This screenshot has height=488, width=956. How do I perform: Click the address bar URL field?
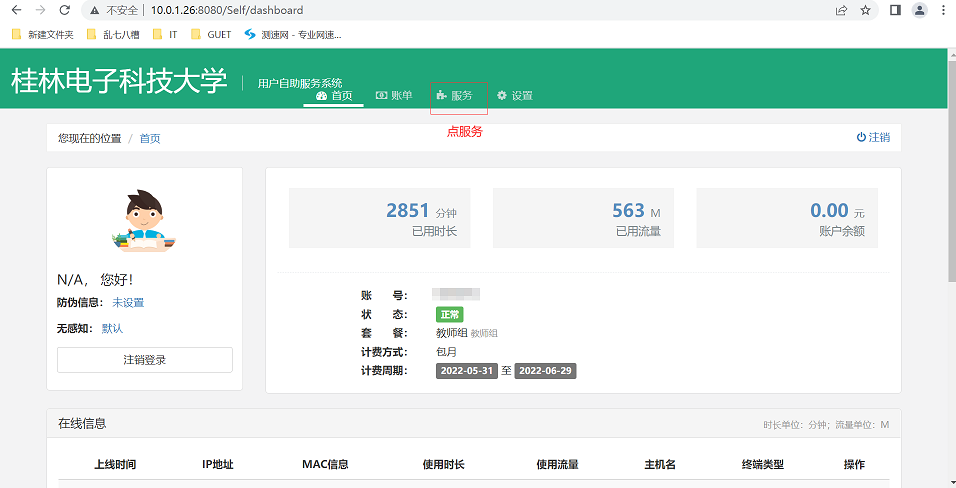[450, 10]
